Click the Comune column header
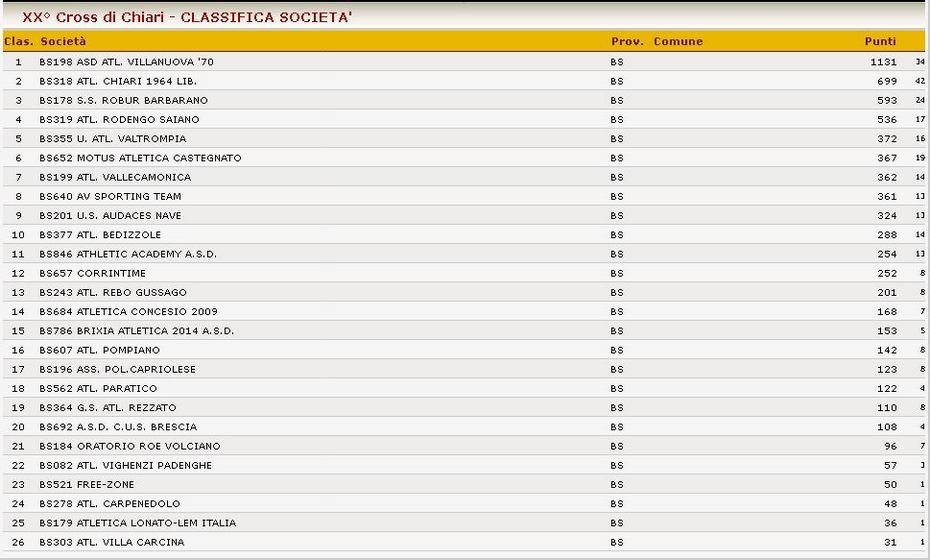The width and height of the screenshot is (930, 560). pos(679,42)
